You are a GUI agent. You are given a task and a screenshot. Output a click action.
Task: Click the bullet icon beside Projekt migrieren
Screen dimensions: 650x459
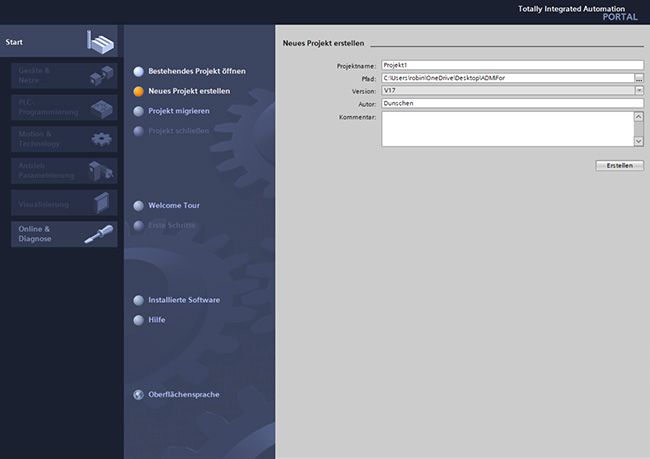[x=139, y=111]
